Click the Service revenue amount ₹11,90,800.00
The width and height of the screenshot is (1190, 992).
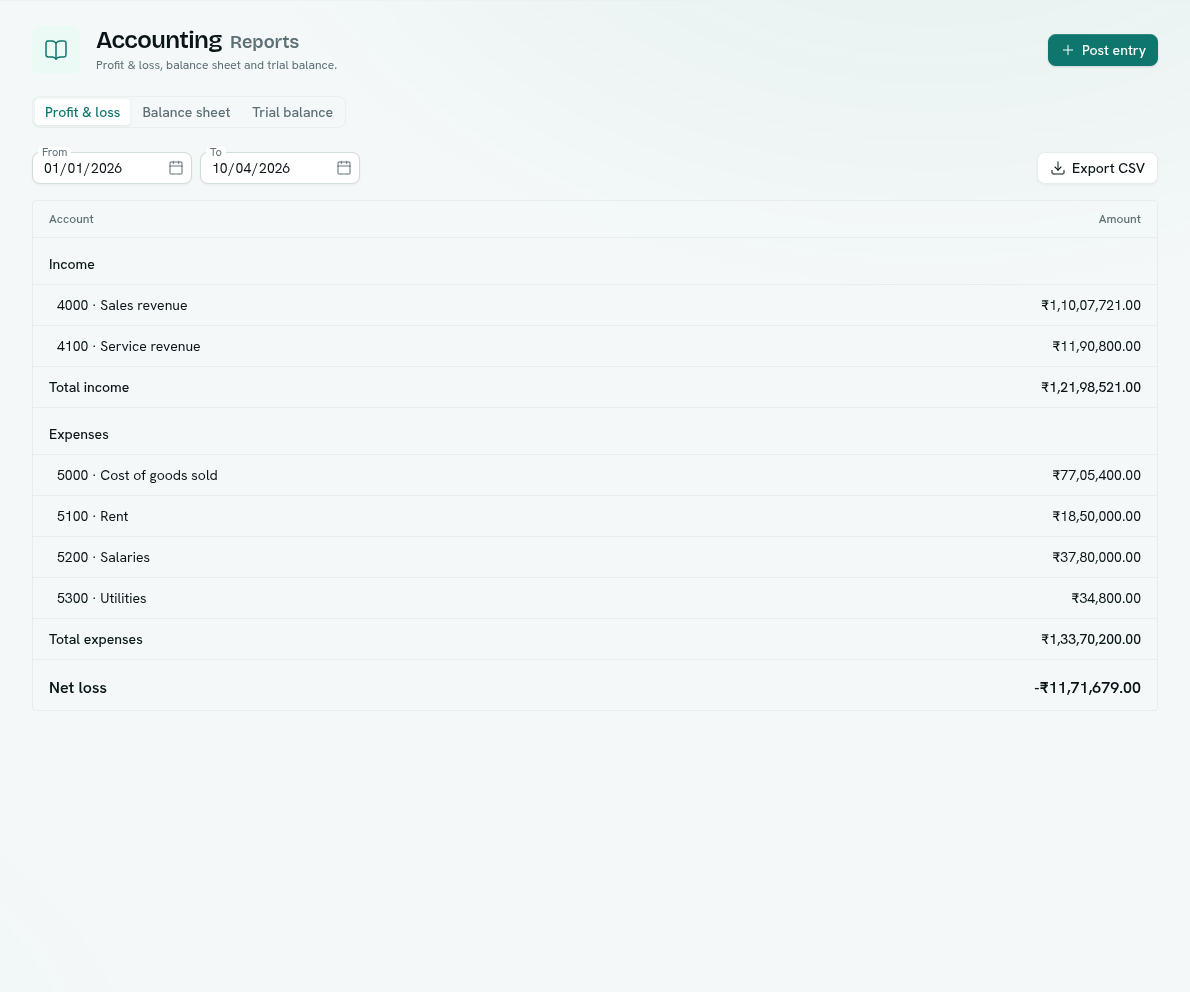click(1096, 346)
